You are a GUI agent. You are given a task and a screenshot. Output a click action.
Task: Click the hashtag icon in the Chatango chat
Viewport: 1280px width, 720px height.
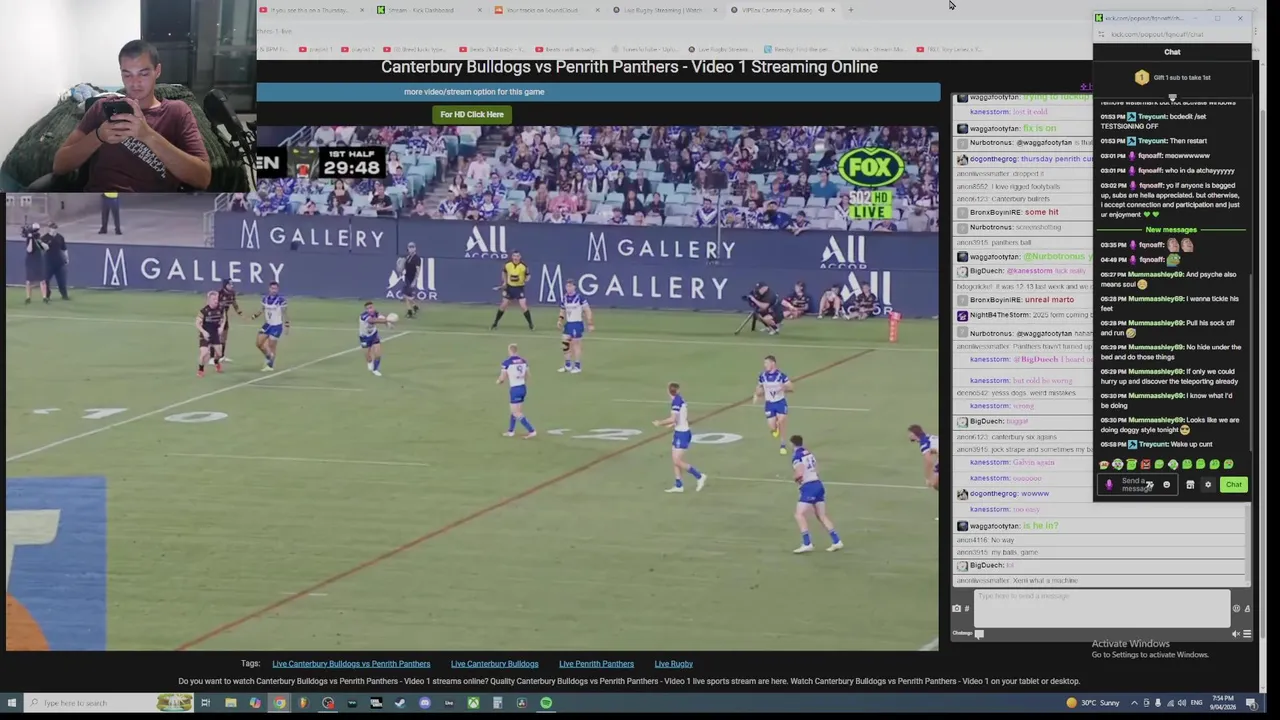[967, 608]
